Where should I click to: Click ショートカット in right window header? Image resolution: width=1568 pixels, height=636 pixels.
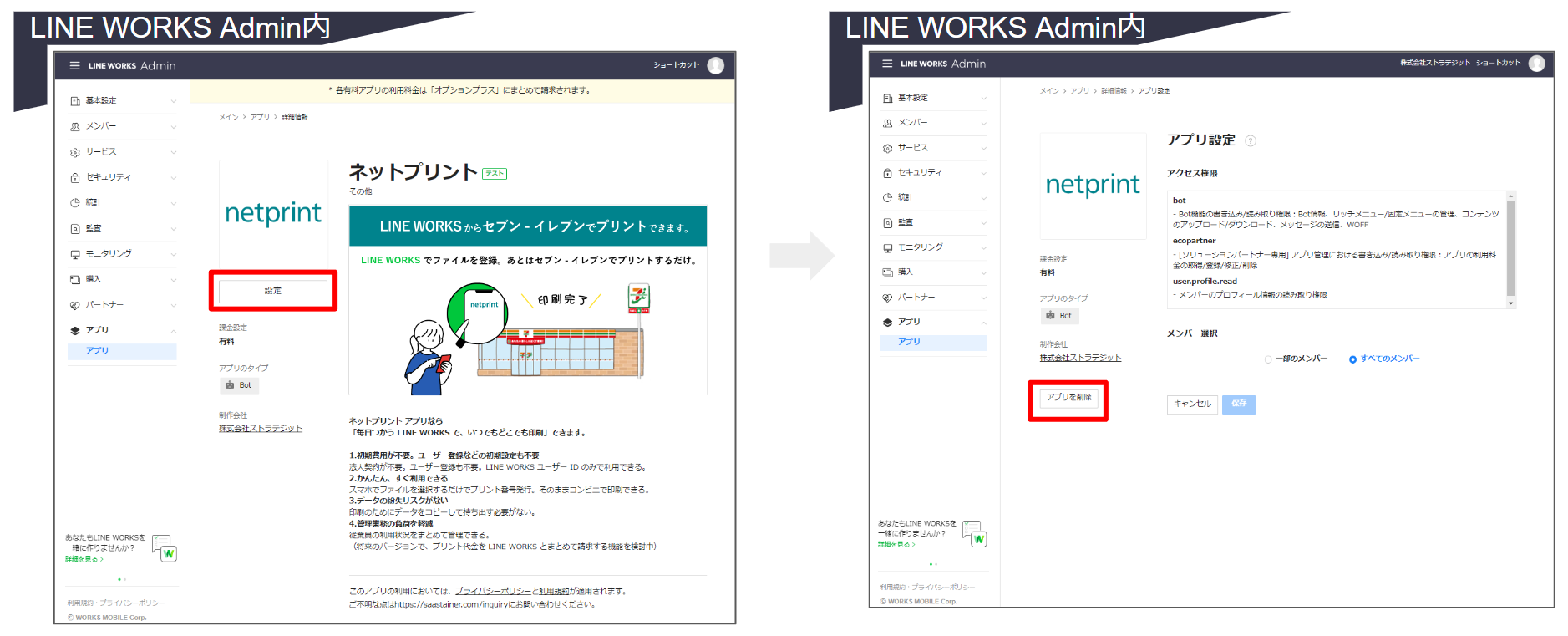(x=1498, y=63)
